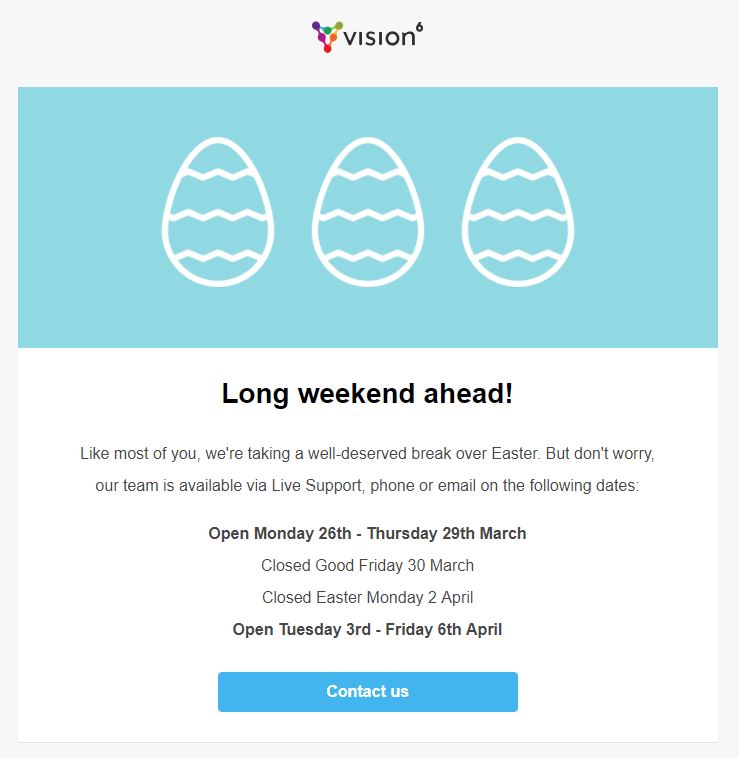This screenshot has height=758, width=739.
Task: Select the middle Easter egg graphic
Action: (368, 212)
